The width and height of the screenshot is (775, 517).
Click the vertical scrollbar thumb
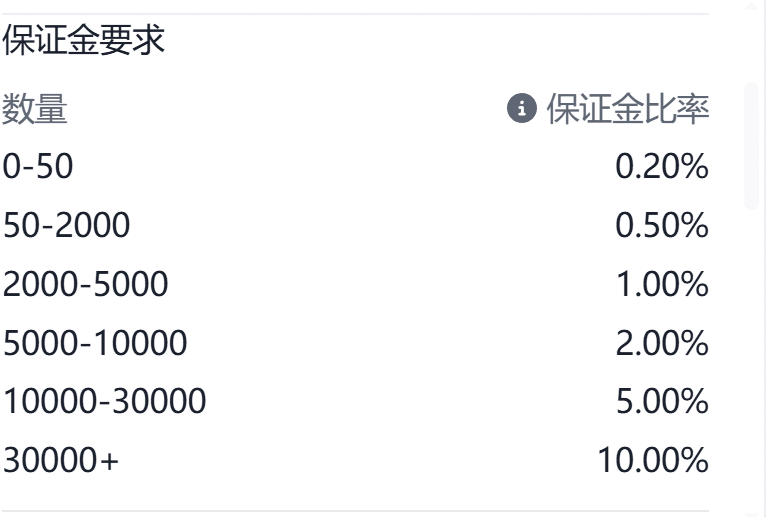pyautogui.click(x=752, y=145)
